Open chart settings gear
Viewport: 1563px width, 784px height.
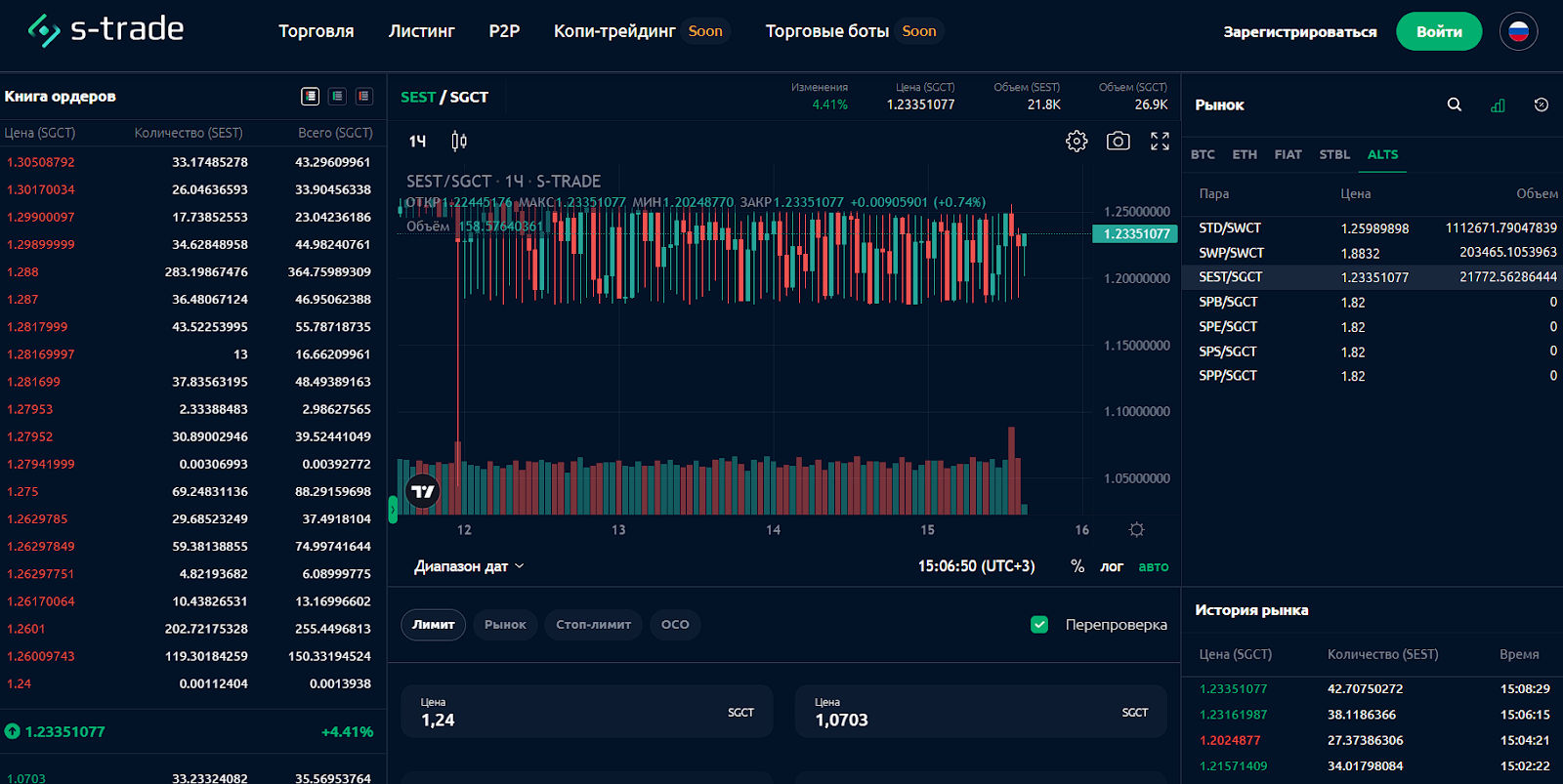(x=1077, y=142)
